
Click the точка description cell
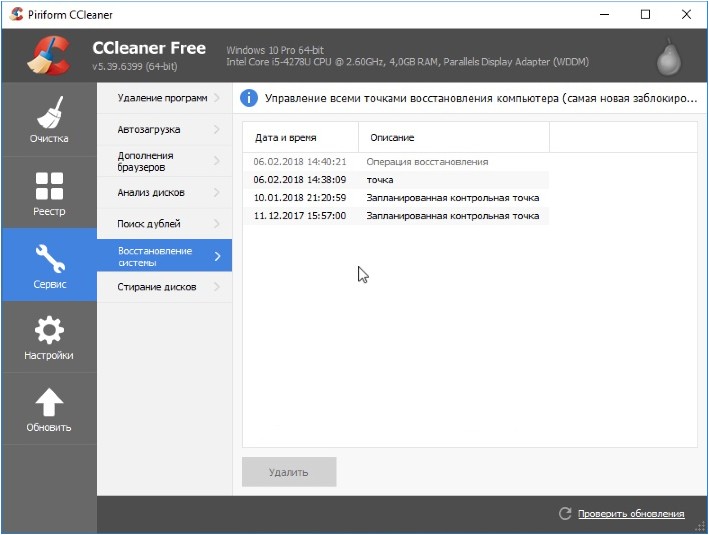point(380,180)
